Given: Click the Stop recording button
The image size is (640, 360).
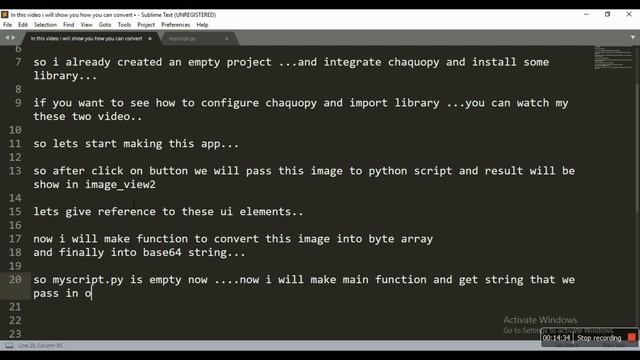Looking at the screenshot, I should (599, 338).
